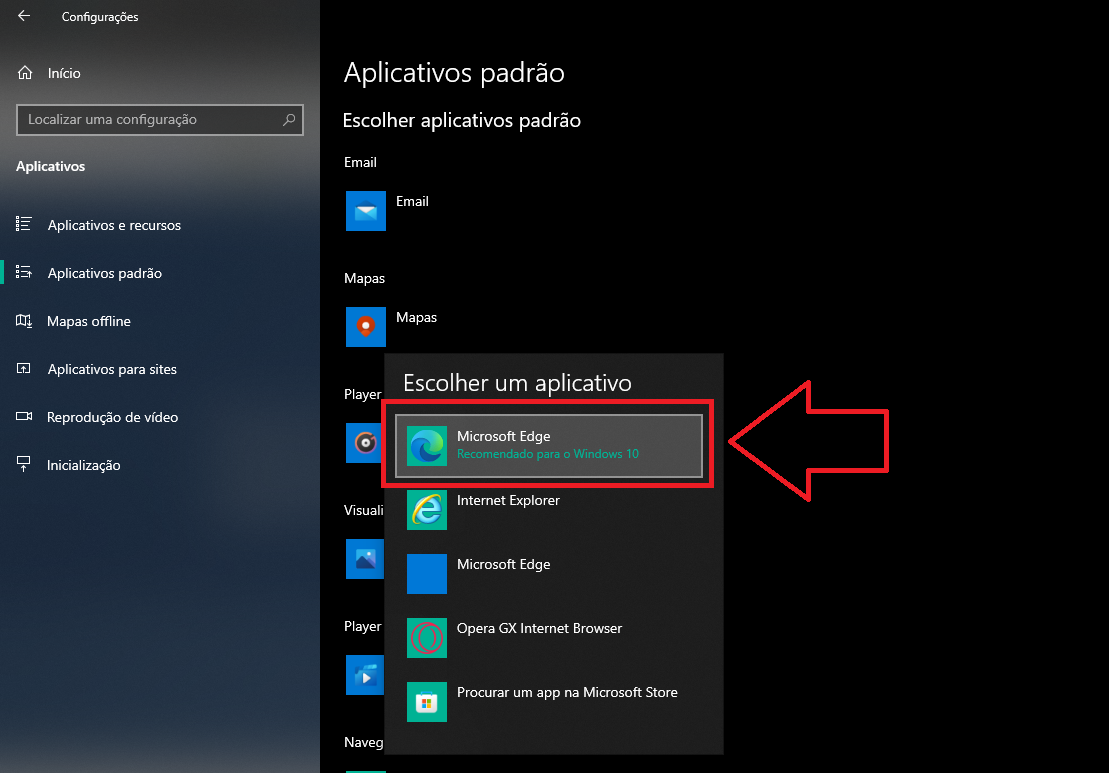Open the Início home page

pos(63,73)
